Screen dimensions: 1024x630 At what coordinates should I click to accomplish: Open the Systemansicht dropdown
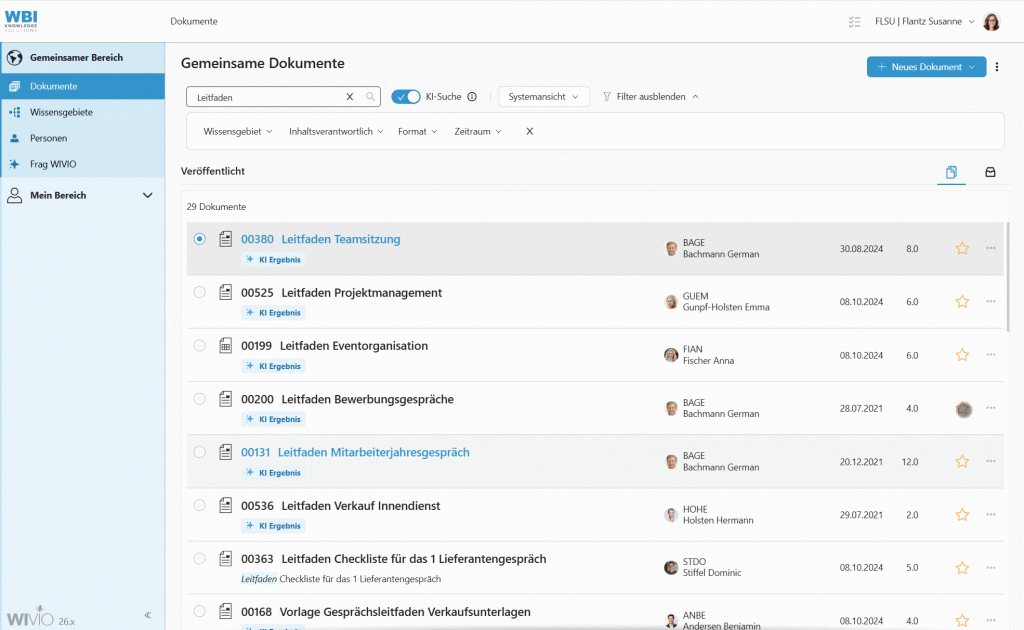point(544,97)
